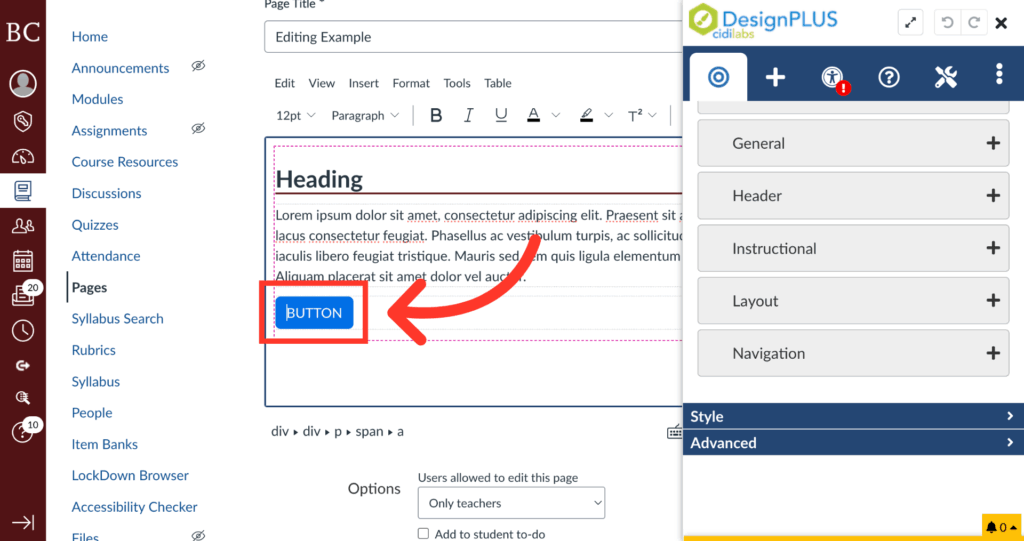
Task: Open the Insert menu
Action: (364, 83)
